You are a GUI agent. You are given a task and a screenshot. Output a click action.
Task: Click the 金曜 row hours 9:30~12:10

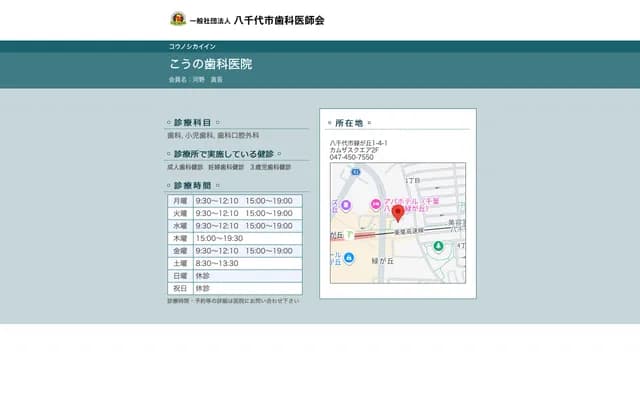[217, 251]
